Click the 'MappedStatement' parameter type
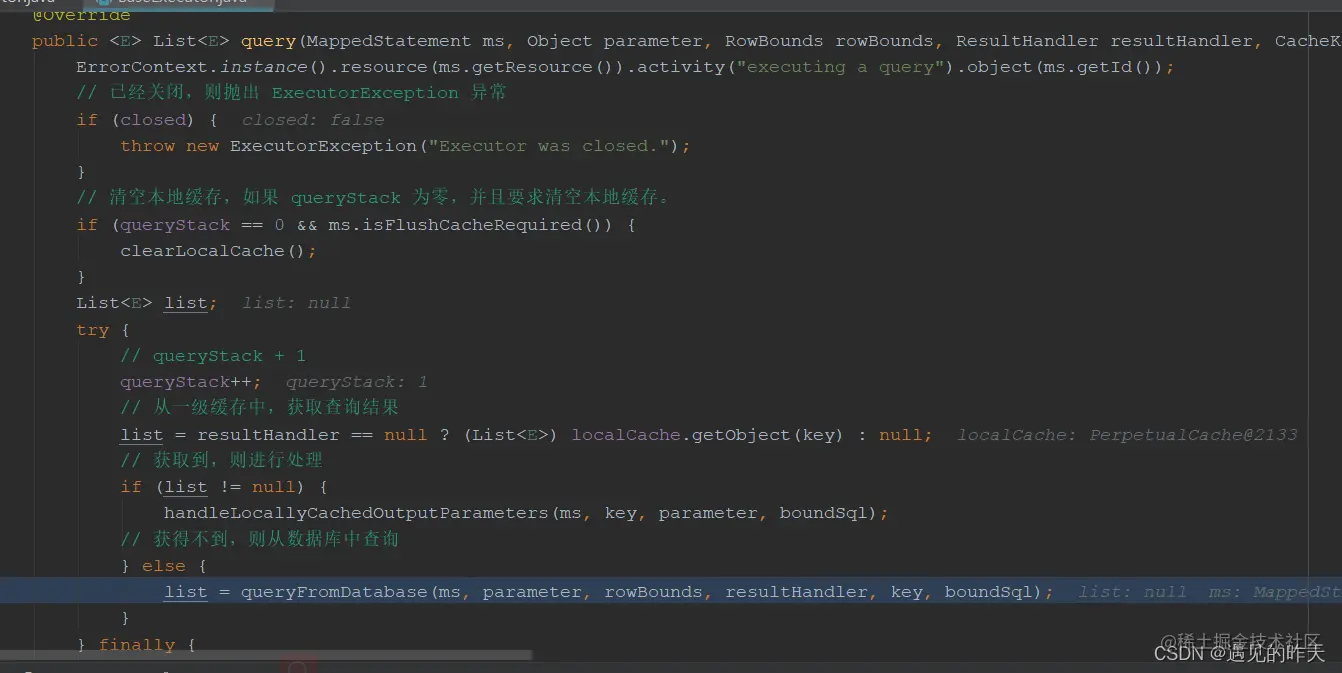The image size is (1342, 673). pyautogui.click(x=389, y=41)
